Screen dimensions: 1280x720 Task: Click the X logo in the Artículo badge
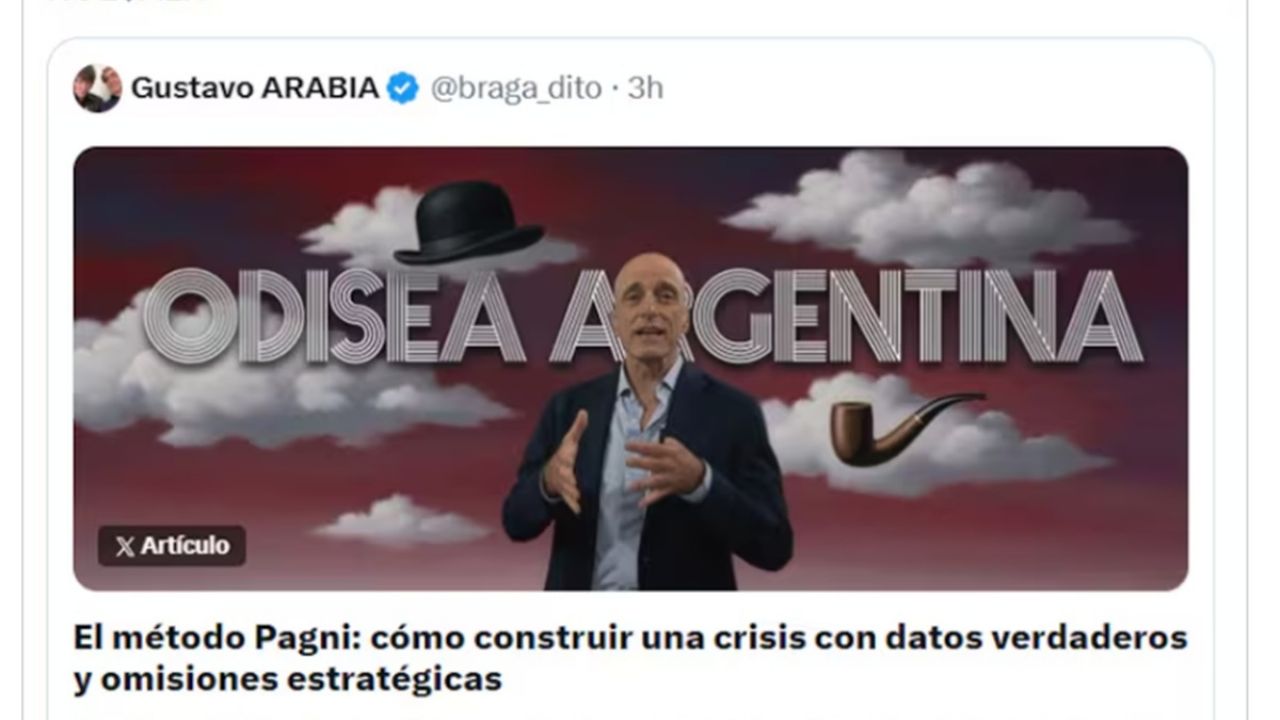click(125, 546)
